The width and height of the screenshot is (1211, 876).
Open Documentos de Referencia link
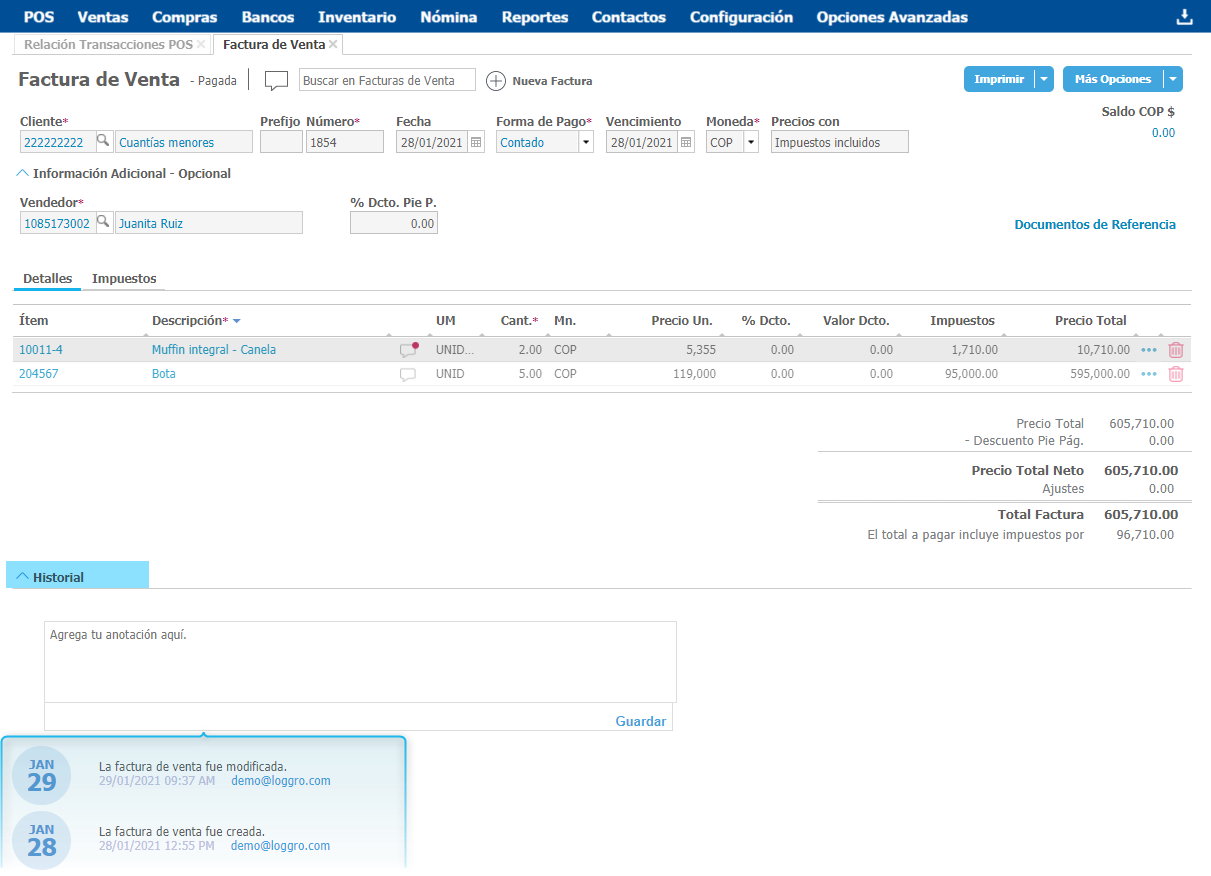tap(1095, 225)
